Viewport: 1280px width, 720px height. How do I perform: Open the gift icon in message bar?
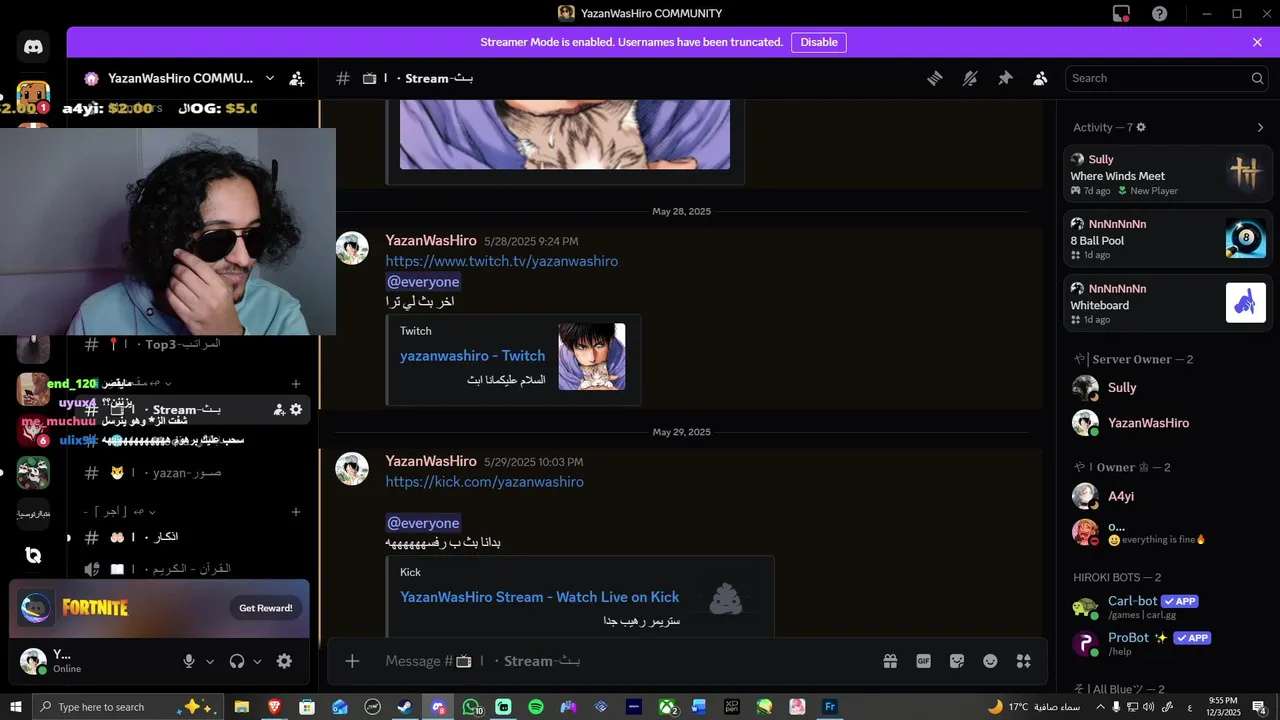[890, 661]
